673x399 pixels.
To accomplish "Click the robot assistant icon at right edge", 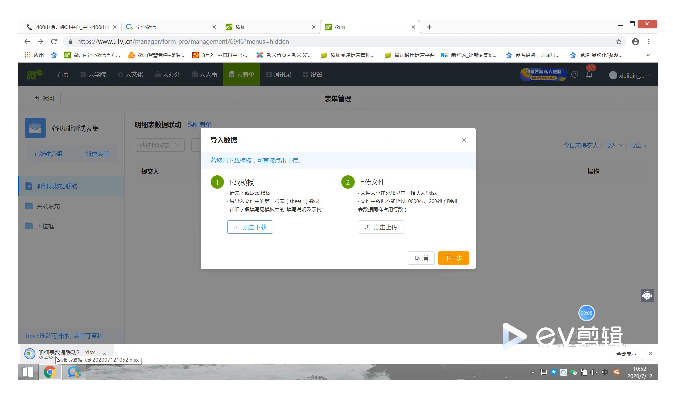I will point(647,296).
